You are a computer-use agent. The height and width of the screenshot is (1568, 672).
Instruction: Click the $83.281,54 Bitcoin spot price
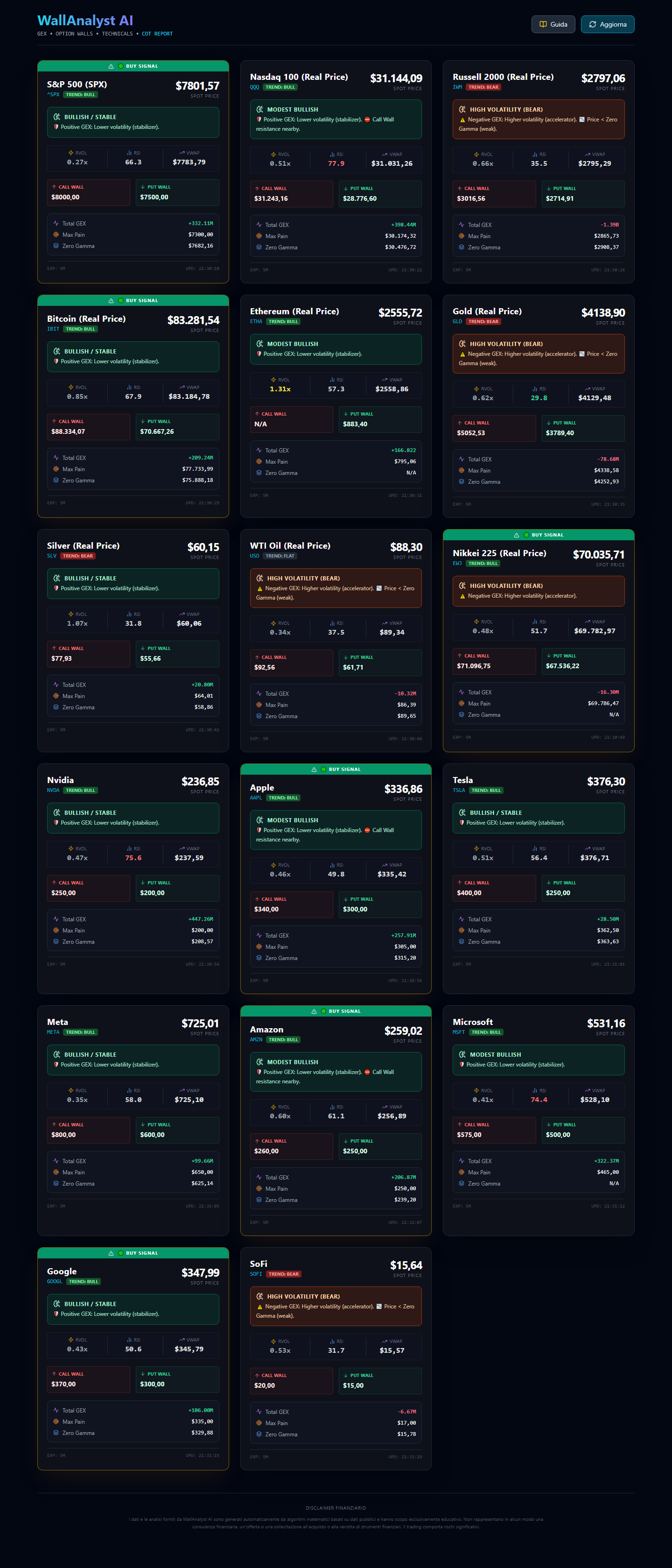193,320
